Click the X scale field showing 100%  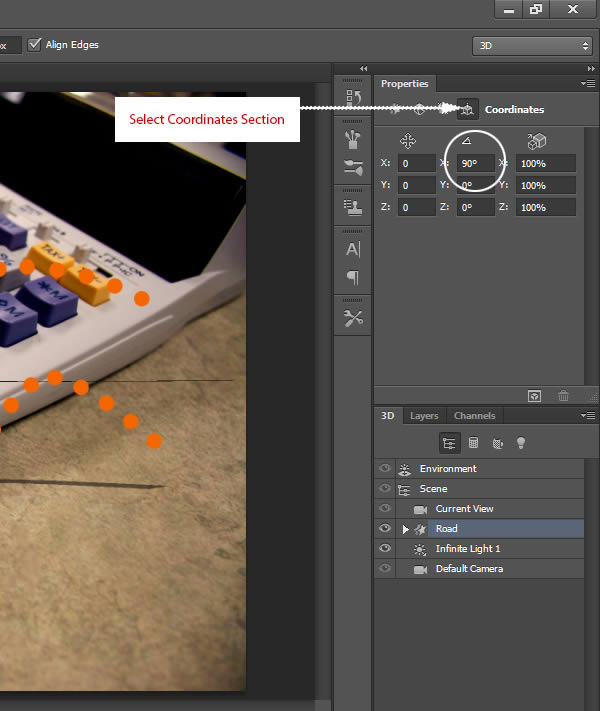tap(546, 163)
